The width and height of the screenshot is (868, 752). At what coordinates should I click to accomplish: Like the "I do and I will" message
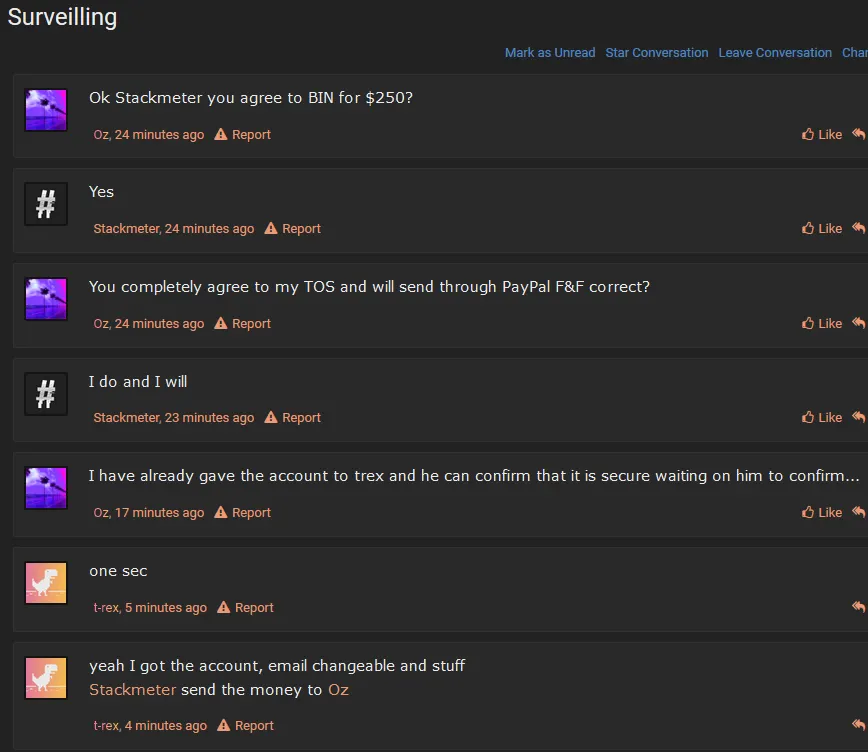pos(822,418)
